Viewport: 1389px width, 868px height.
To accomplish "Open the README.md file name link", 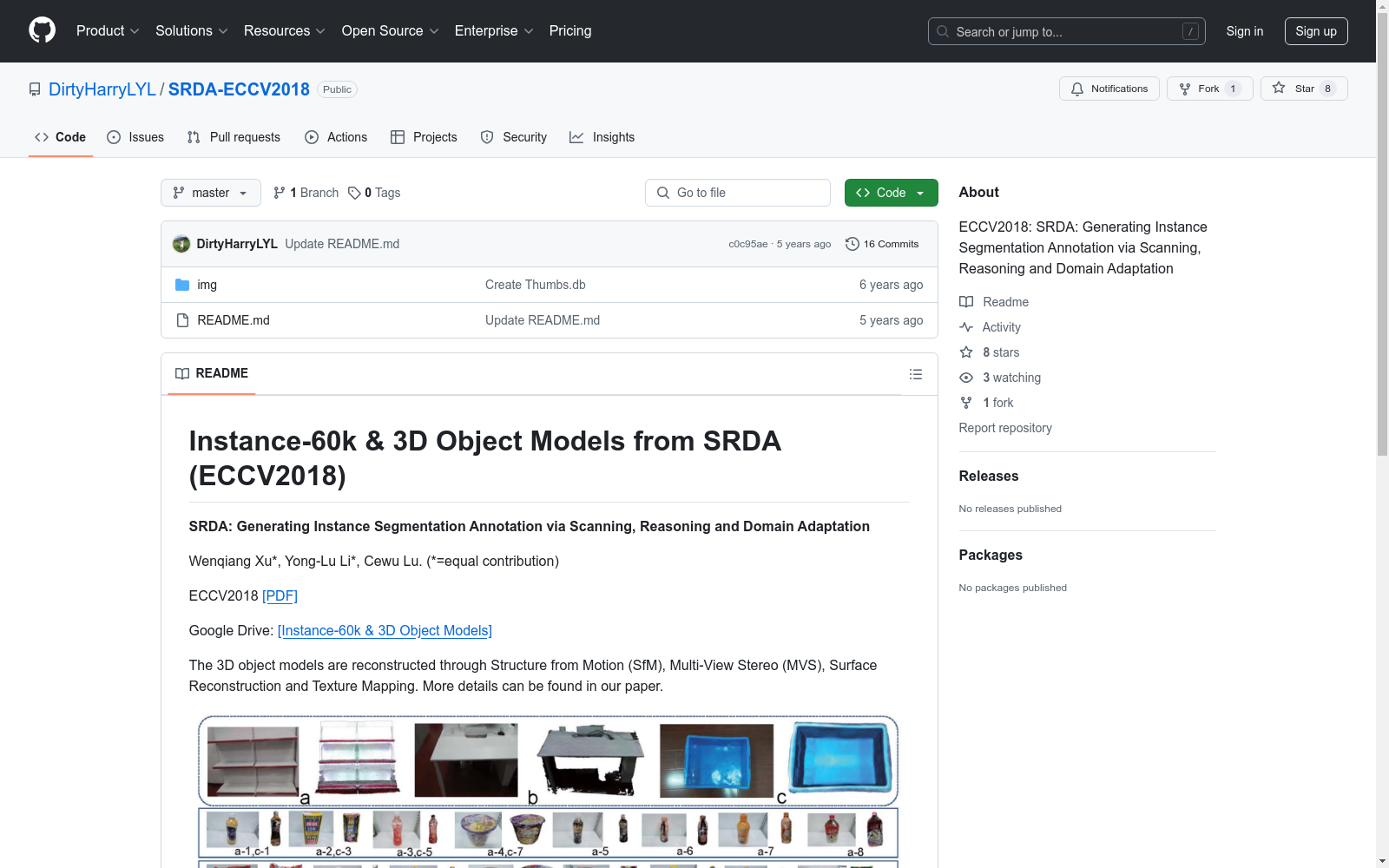I will tap(234, 320).
